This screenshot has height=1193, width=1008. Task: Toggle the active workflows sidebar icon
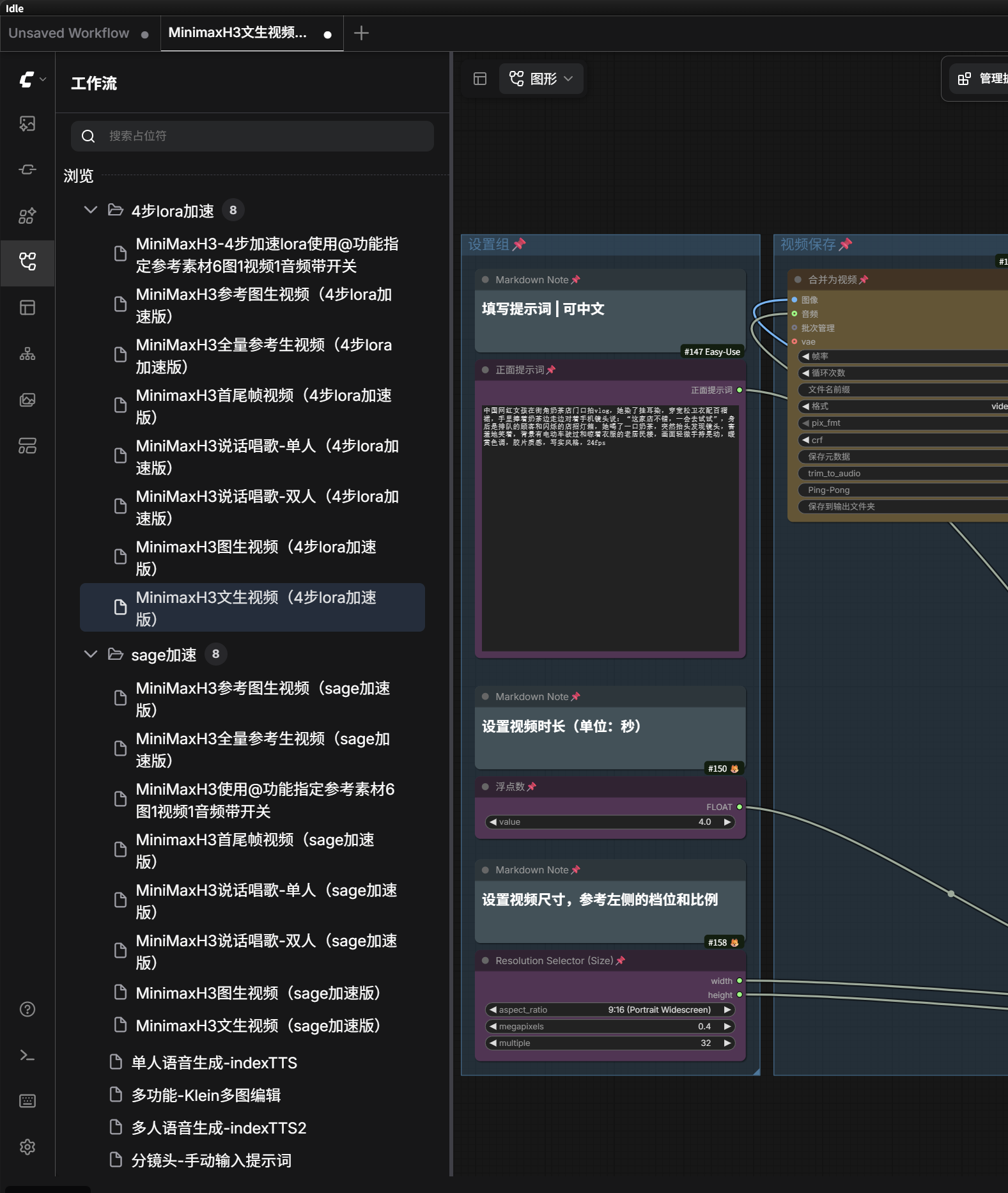(27, 261)
